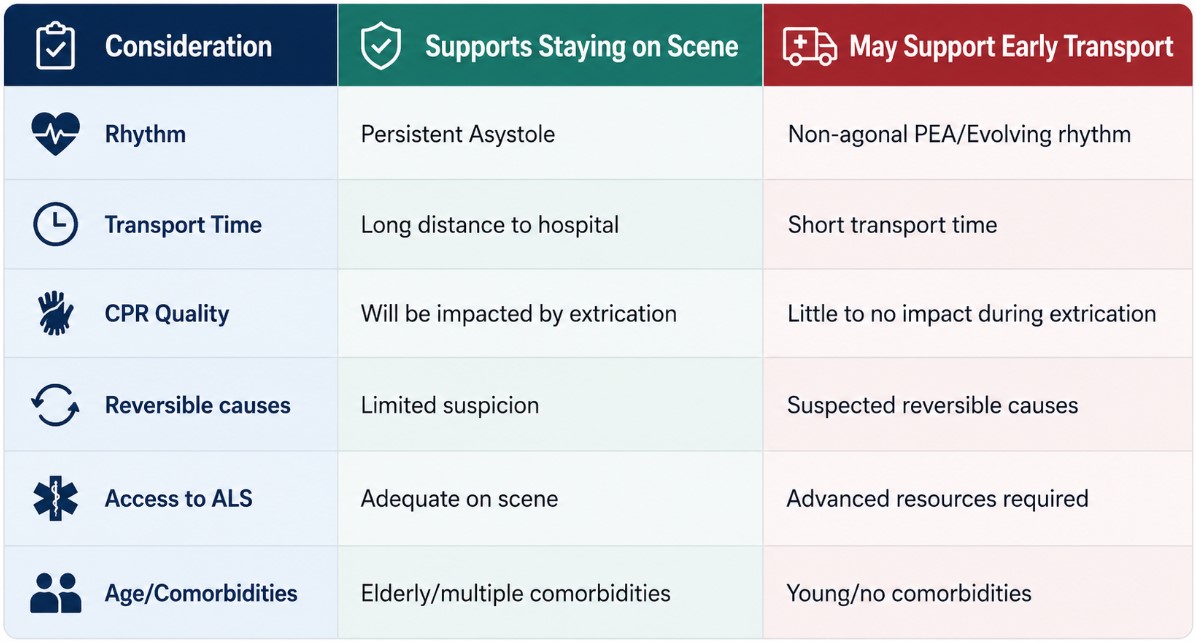Click the Short transport time cell
This screenshot has width=1196, height=642.
[978, 224]
